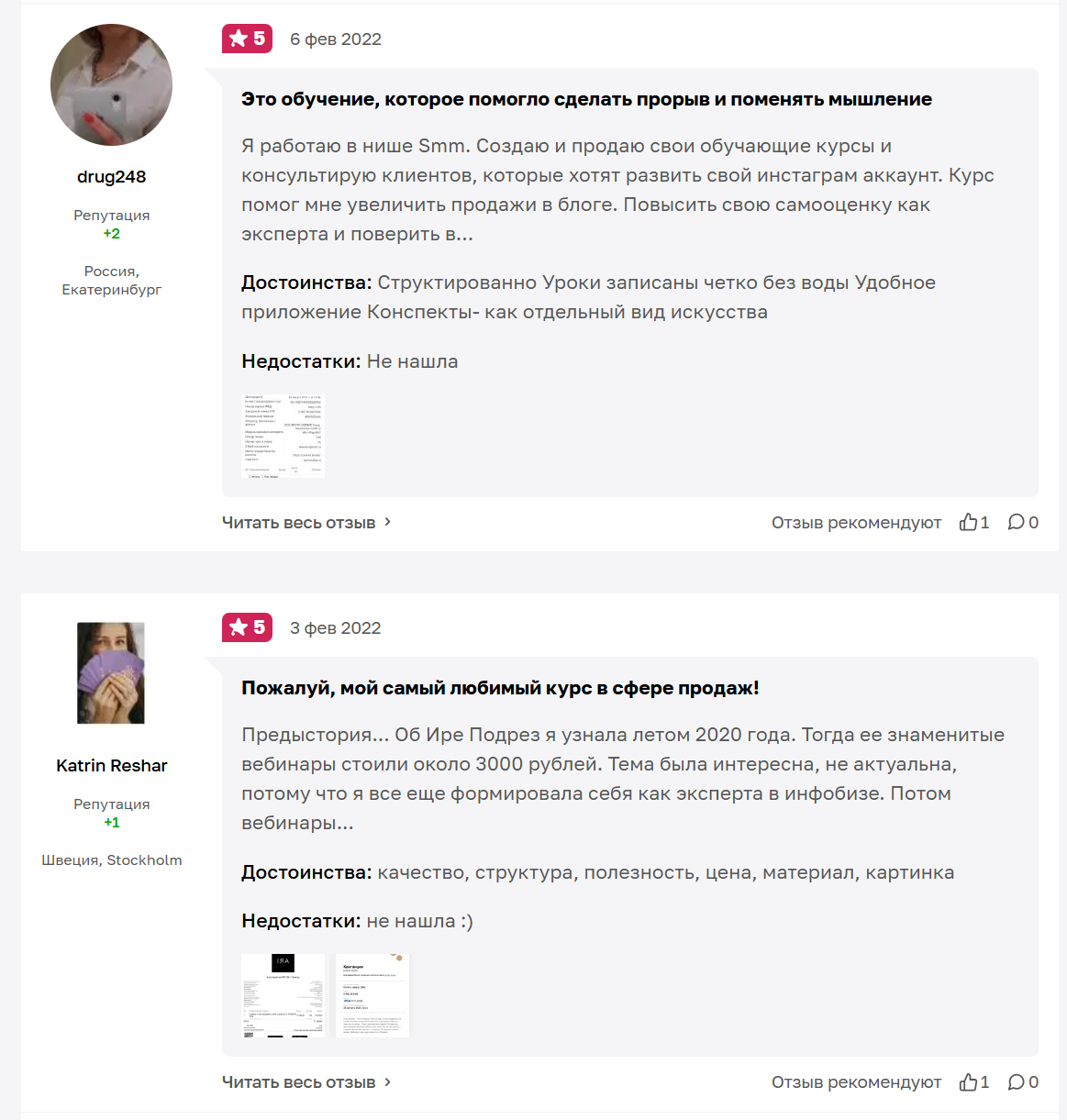Viewport: 1067px width, 1120px height.
Task: Open drug248's round profile avatar
Action: [111, 84]
